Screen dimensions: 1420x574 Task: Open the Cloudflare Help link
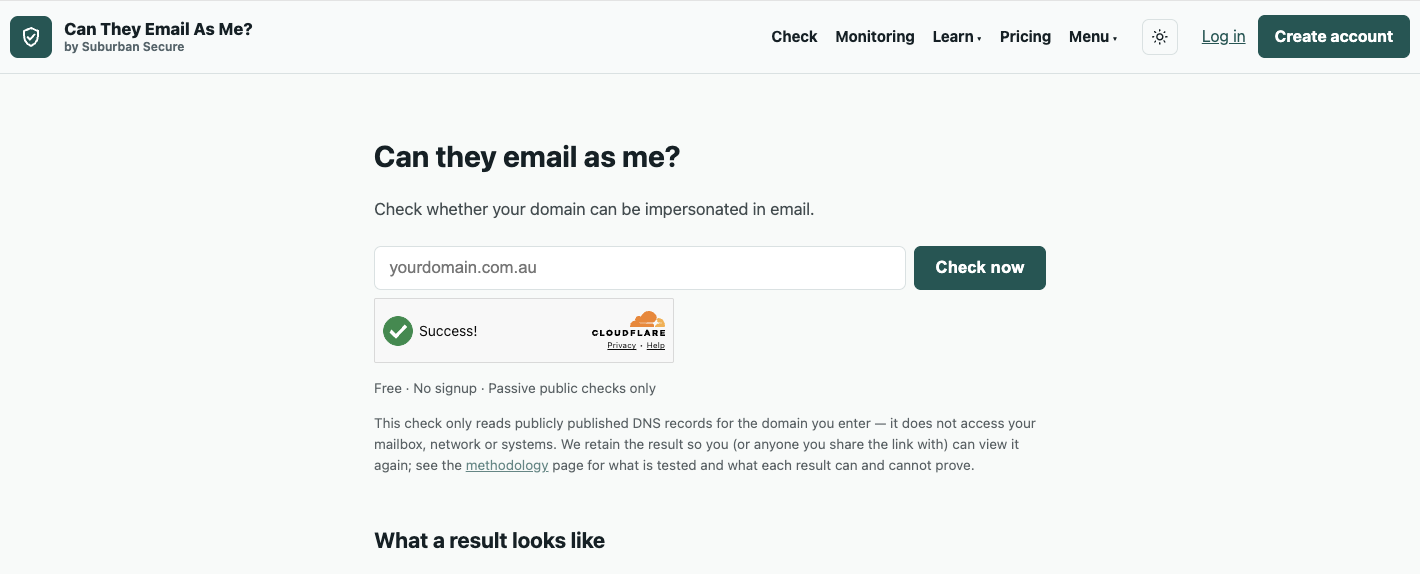pyautogui.click(x=655, y=346)
